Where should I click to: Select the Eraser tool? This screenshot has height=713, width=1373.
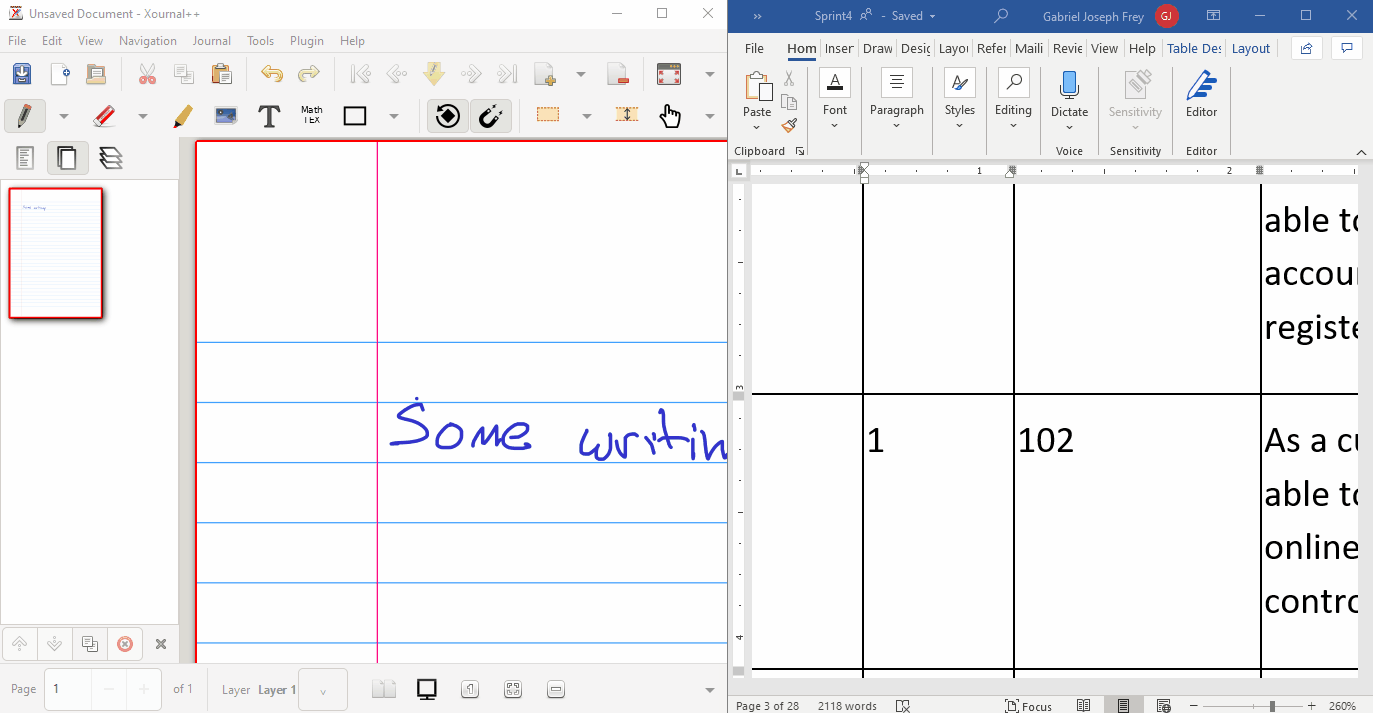coord(104,116)
